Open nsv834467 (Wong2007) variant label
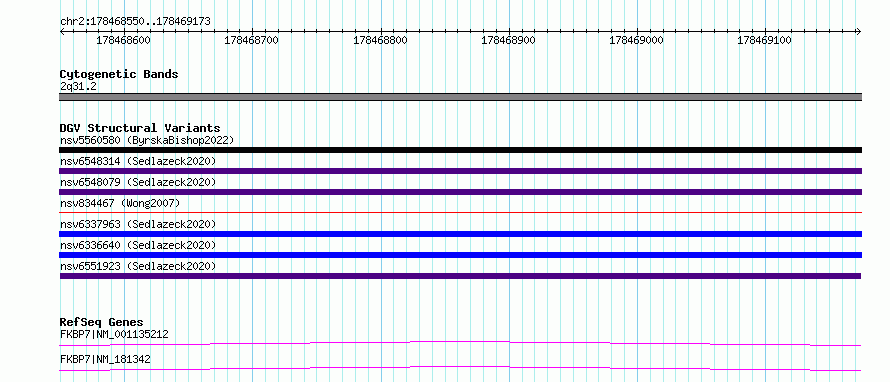 point(120,203)
